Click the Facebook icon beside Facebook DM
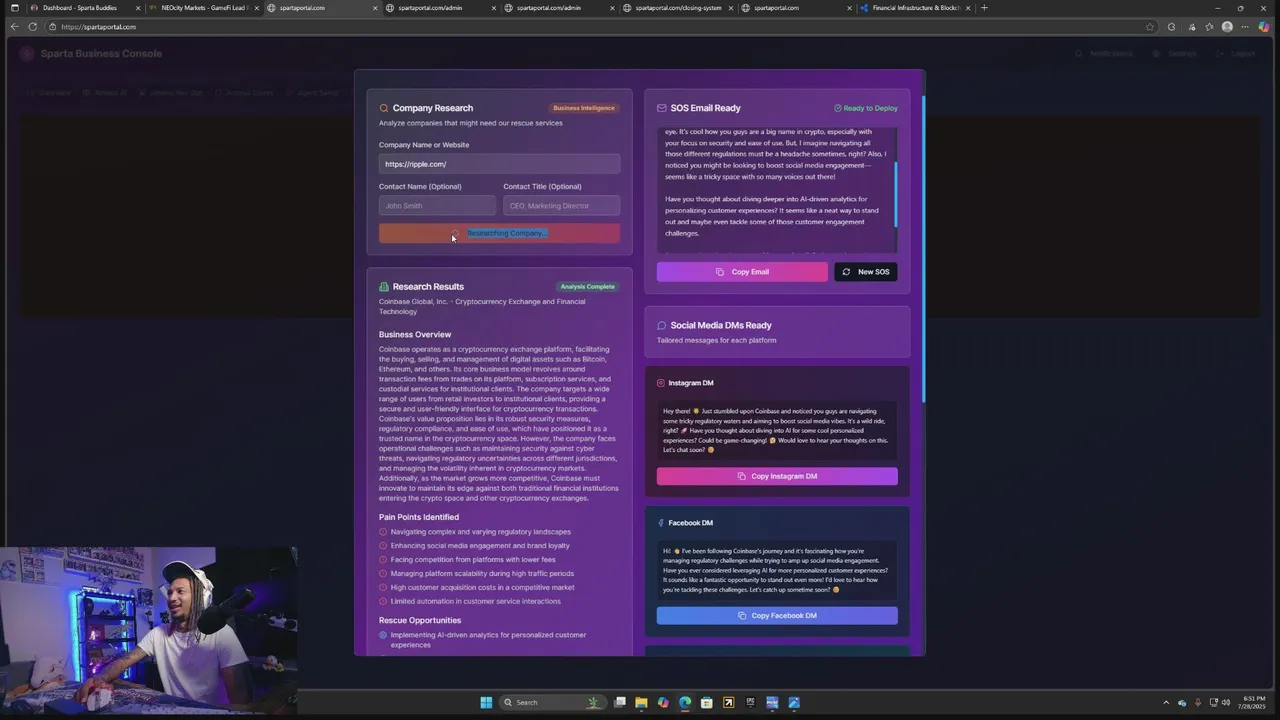The image size is (1280, 720). [661, 523]
